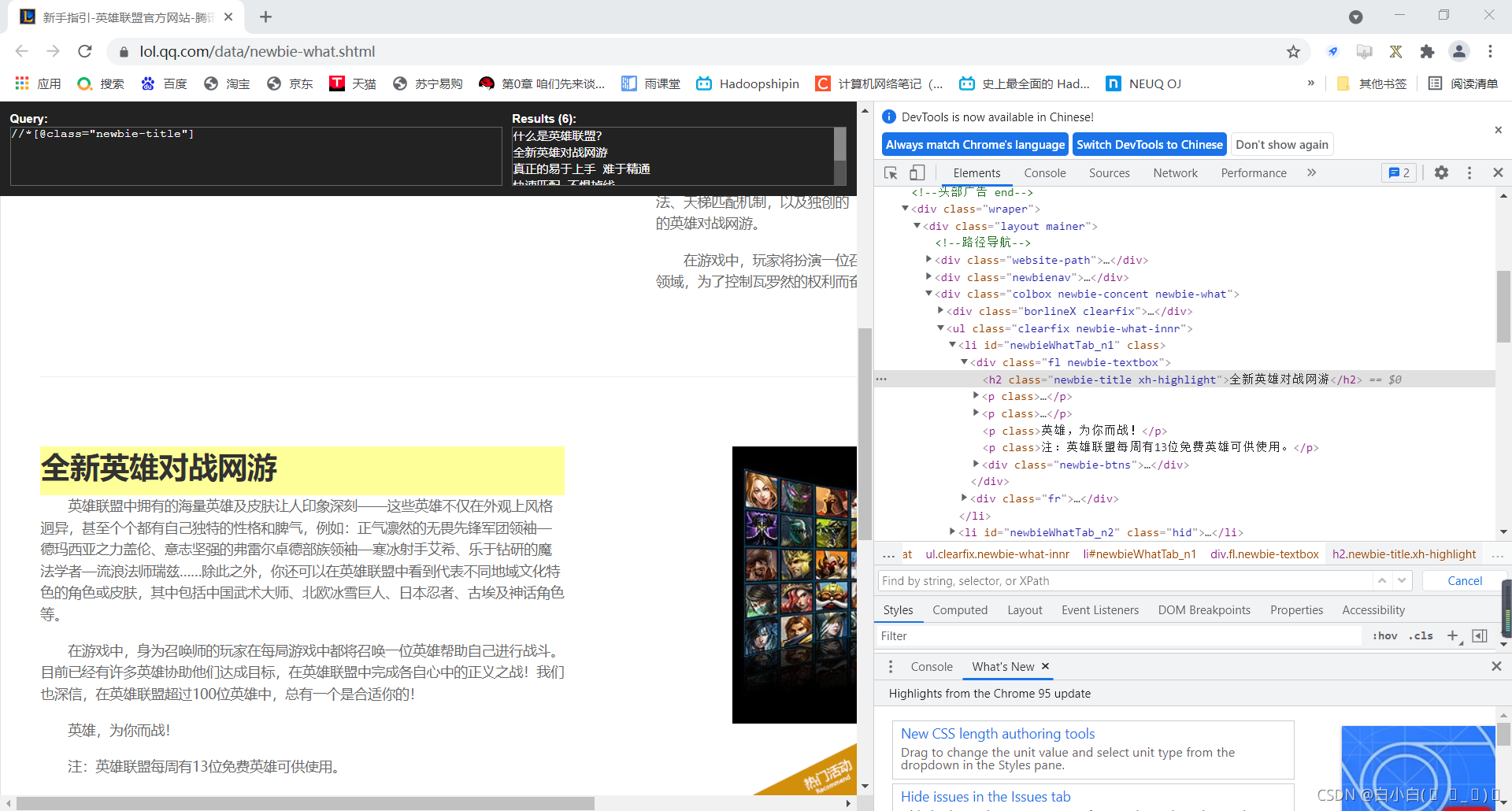Click the champion portraits image
1512x811 pixels.
tap(794, 584)
